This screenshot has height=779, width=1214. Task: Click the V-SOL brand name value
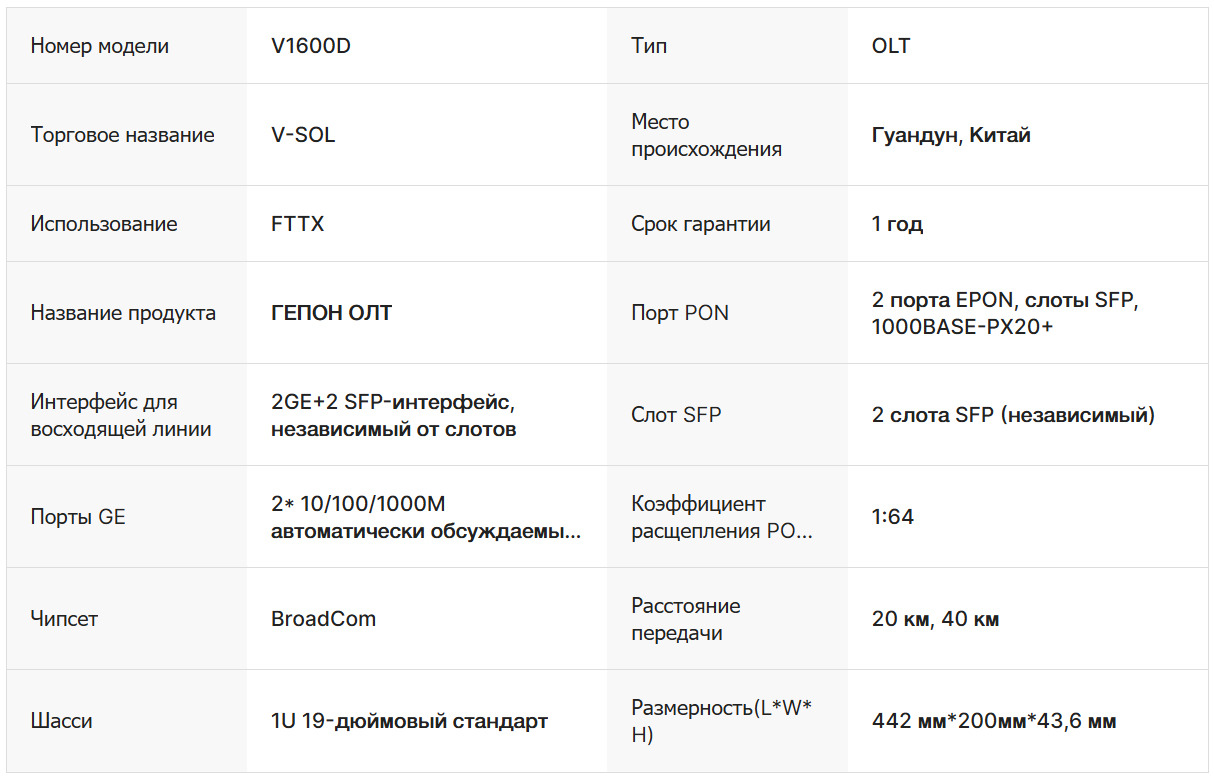point(303,135)
